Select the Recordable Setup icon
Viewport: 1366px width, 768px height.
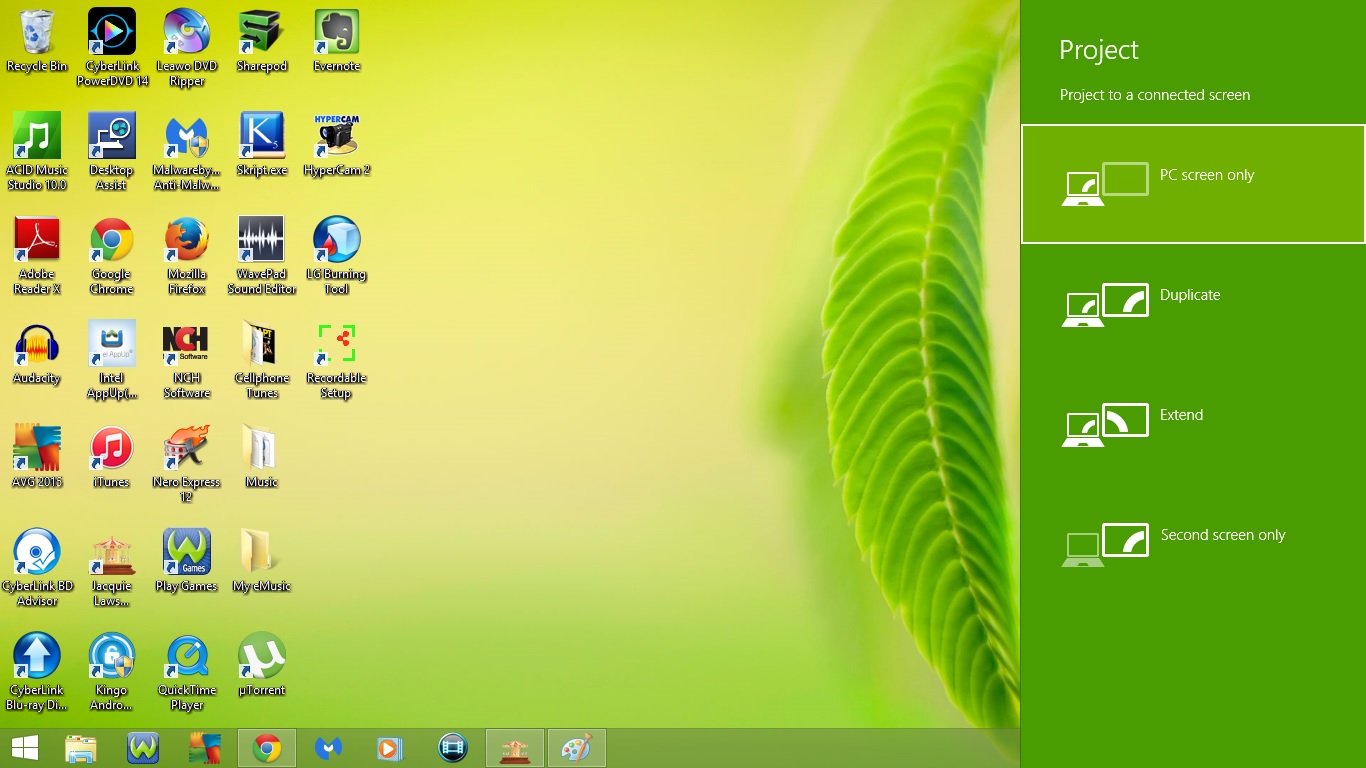point(337,360)
